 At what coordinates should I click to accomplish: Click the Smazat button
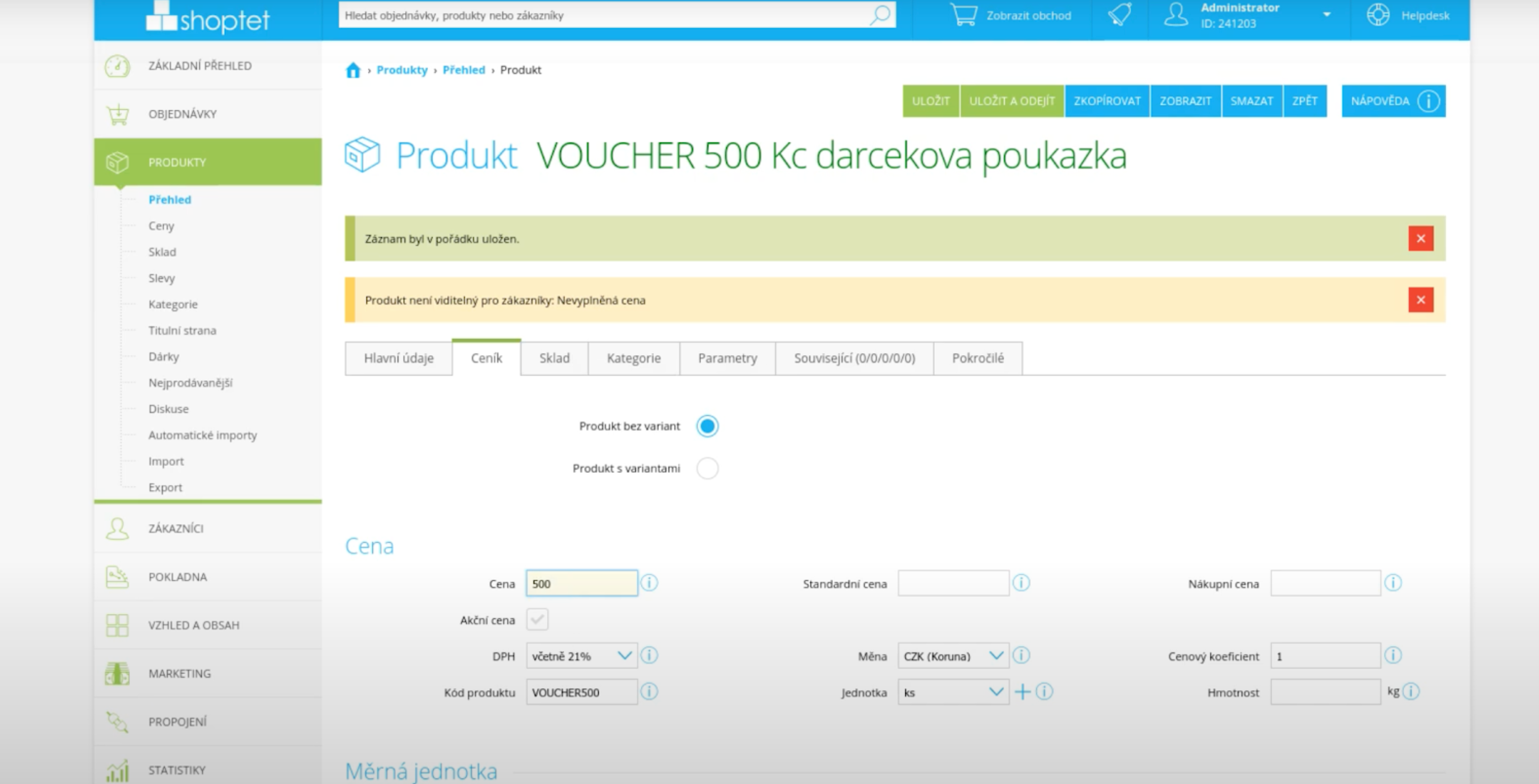click(1252, 101)
